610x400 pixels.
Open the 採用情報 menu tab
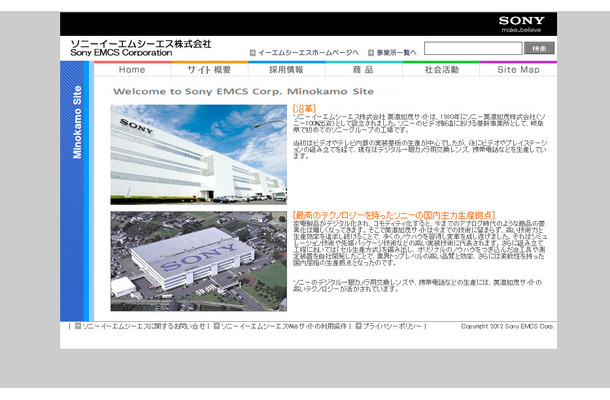(x=286, y=70)
